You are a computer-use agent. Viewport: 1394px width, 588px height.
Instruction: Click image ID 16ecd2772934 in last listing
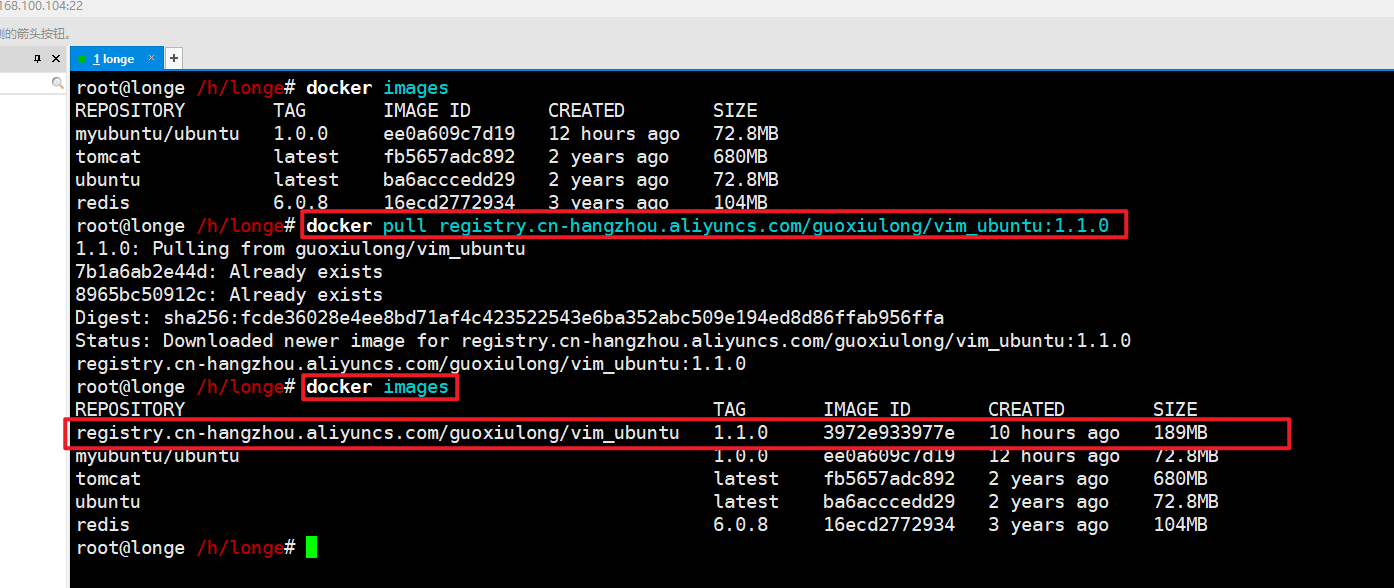click(x=889, y=525)
